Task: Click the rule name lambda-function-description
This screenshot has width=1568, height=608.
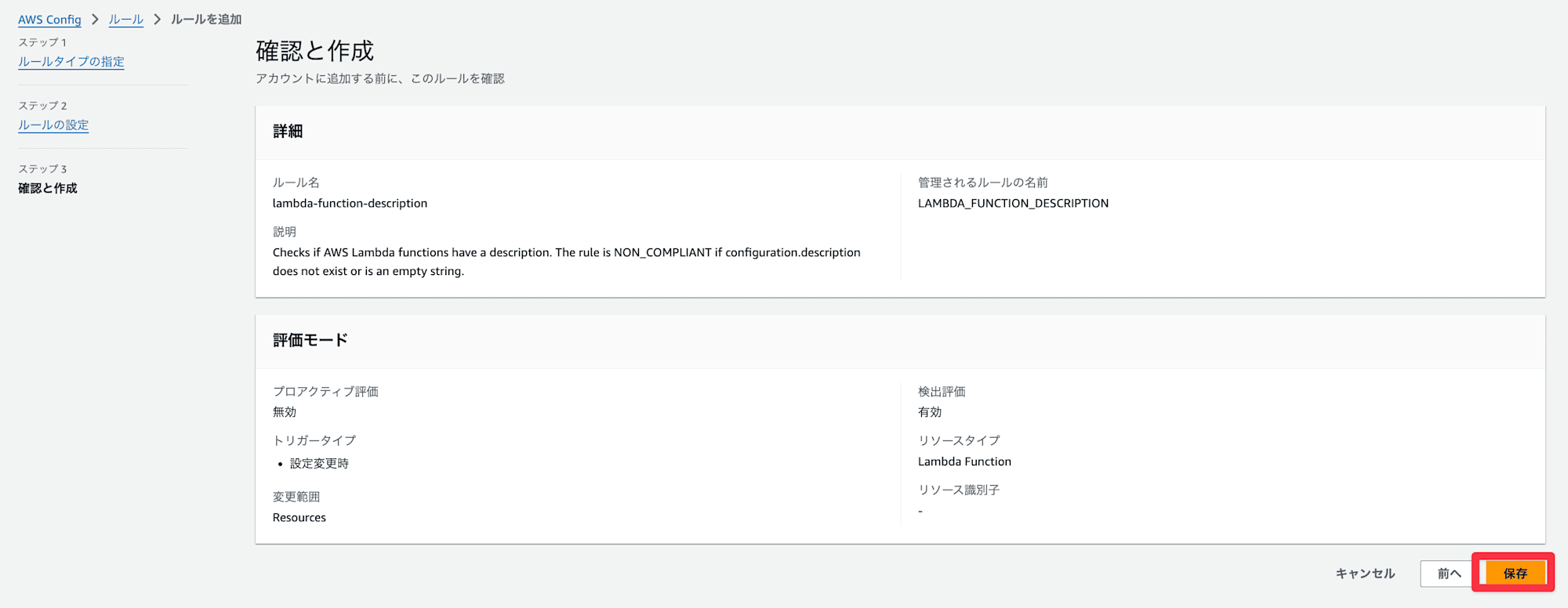Action: click(350, 204)
